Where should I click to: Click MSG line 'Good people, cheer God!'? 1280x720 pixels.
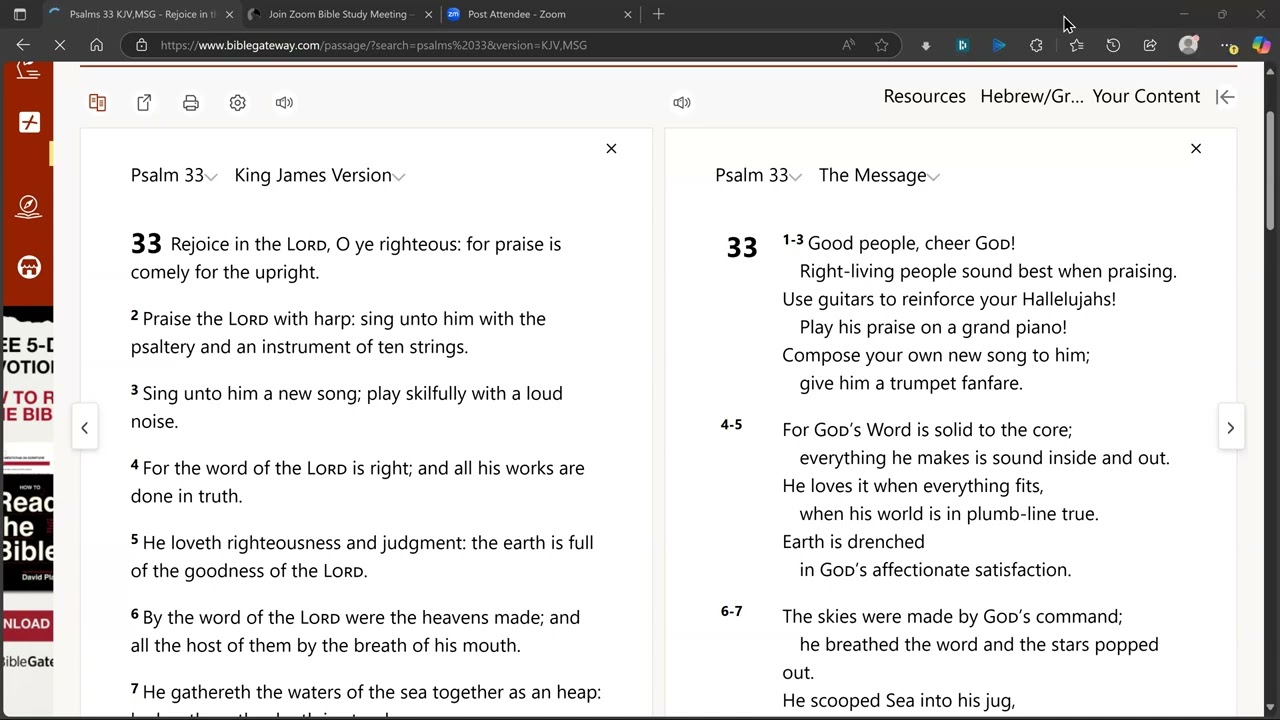point(911,243)
